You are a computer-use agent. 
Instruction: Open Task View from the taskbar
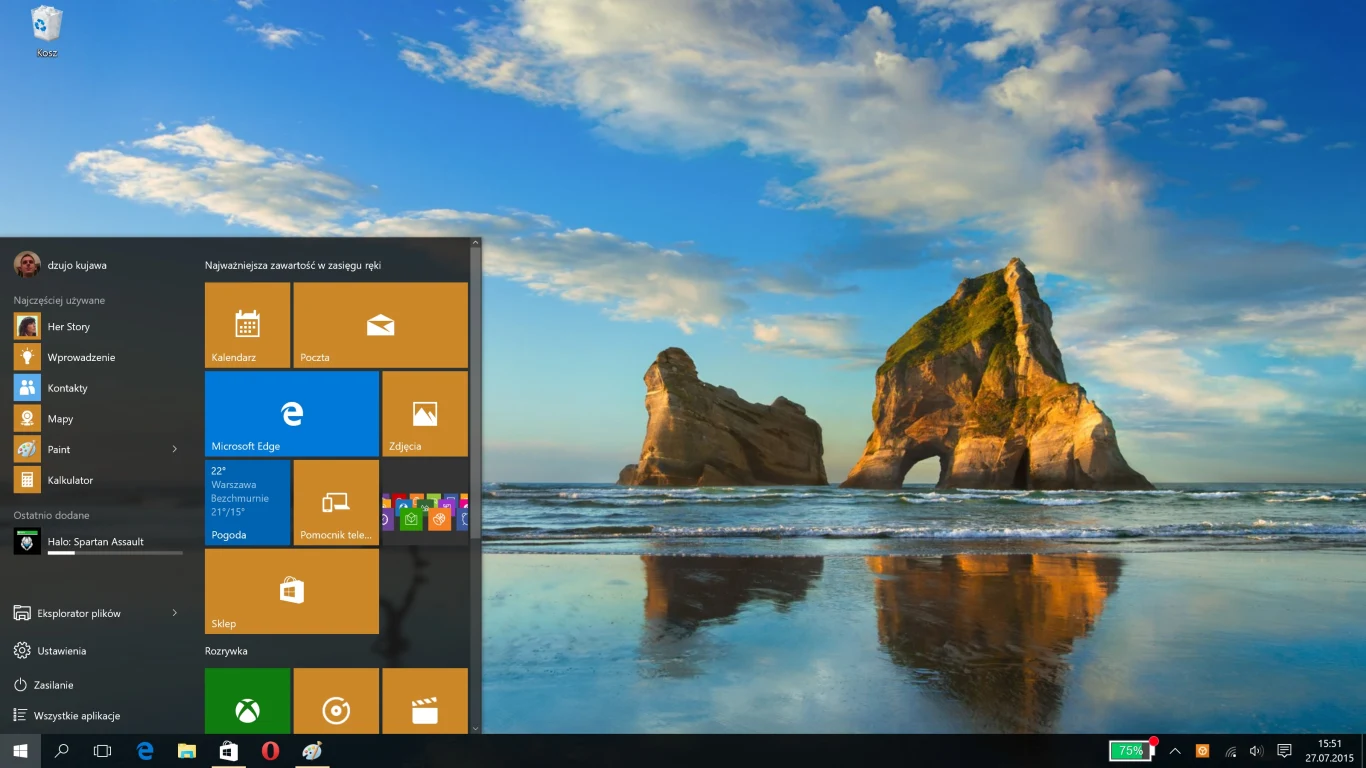(x=102, y=750)
